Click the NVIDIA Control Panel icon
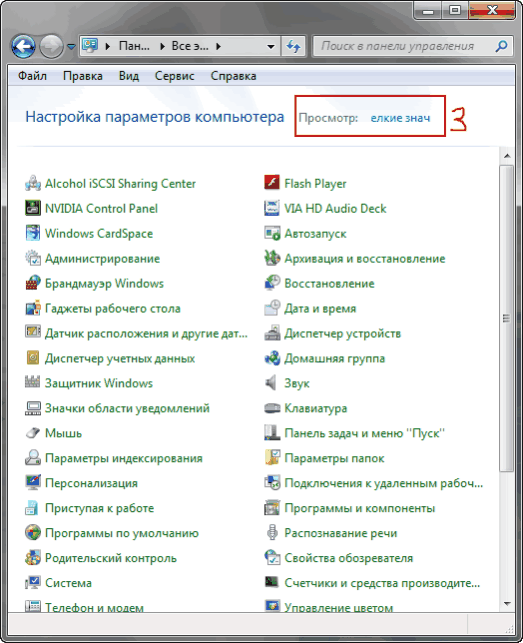Image resolution: width=523 pixels, height=643 pixels. pyautogui.click(x=33, y=208)
